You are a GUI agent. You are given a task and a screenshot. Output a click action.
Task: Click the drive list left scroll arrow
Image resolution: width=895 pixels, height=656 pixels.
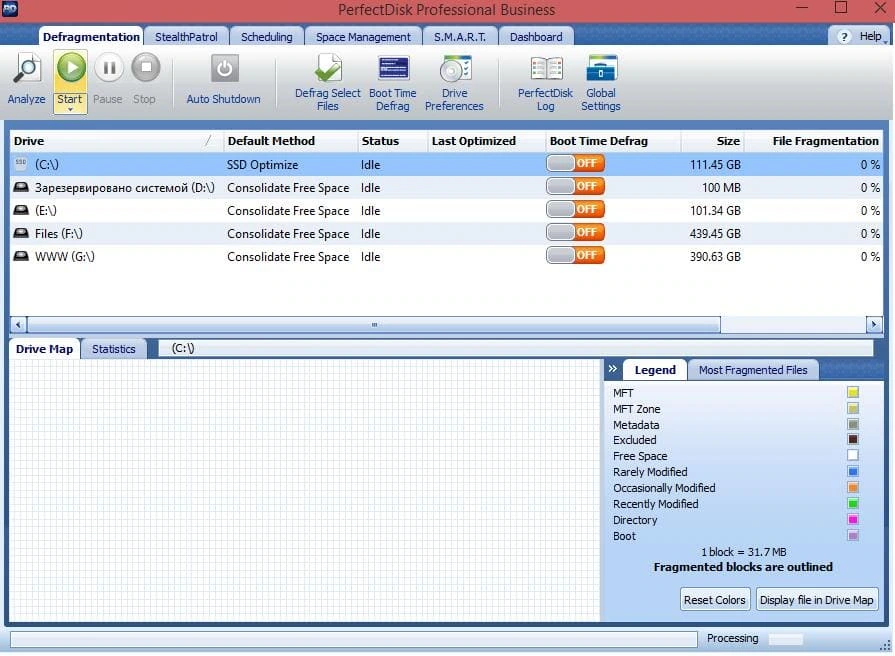tap(18, 325)
